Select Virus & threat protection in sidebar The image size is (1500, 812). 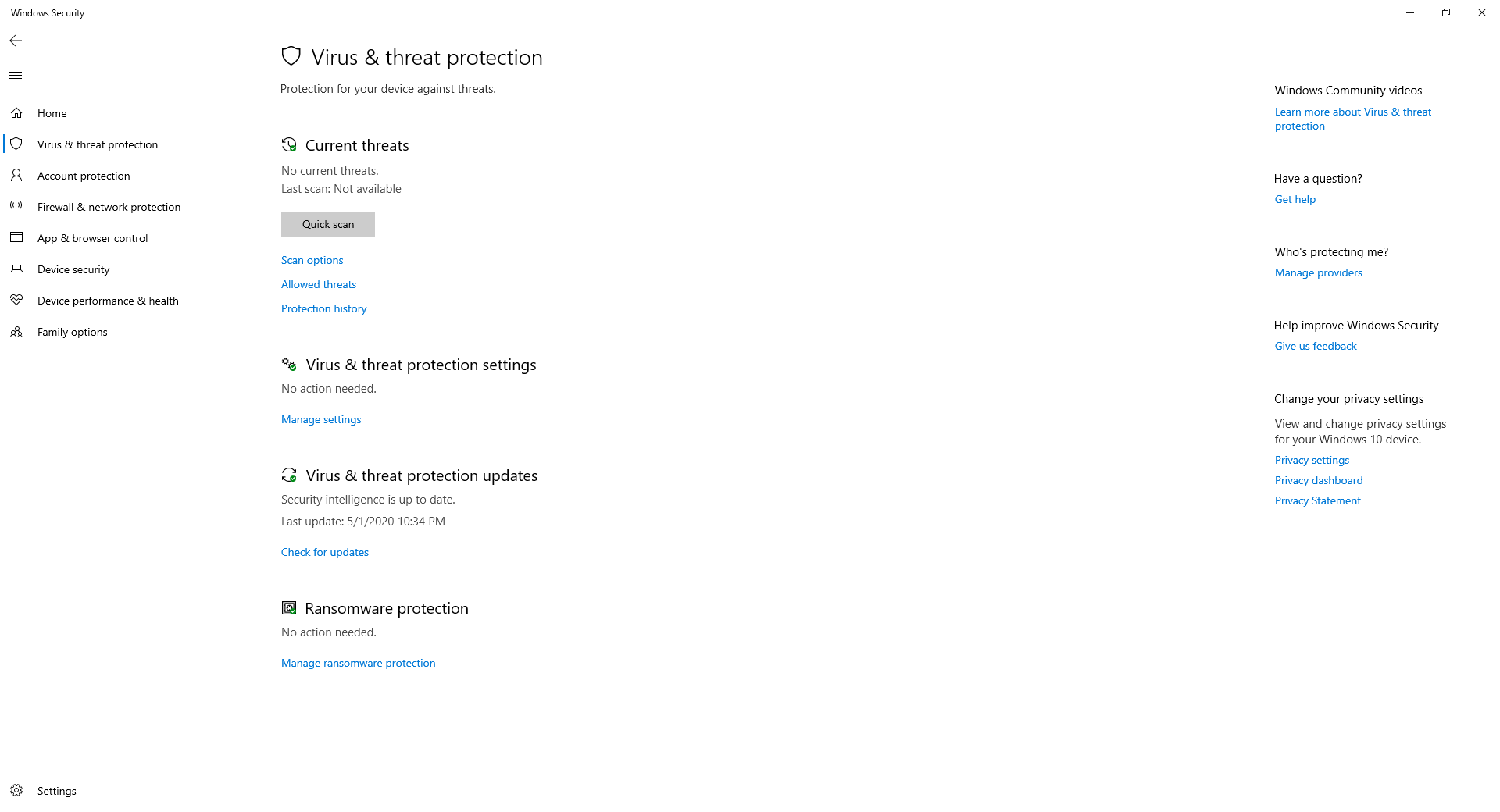pyautogui.click(x=98, y=144)
